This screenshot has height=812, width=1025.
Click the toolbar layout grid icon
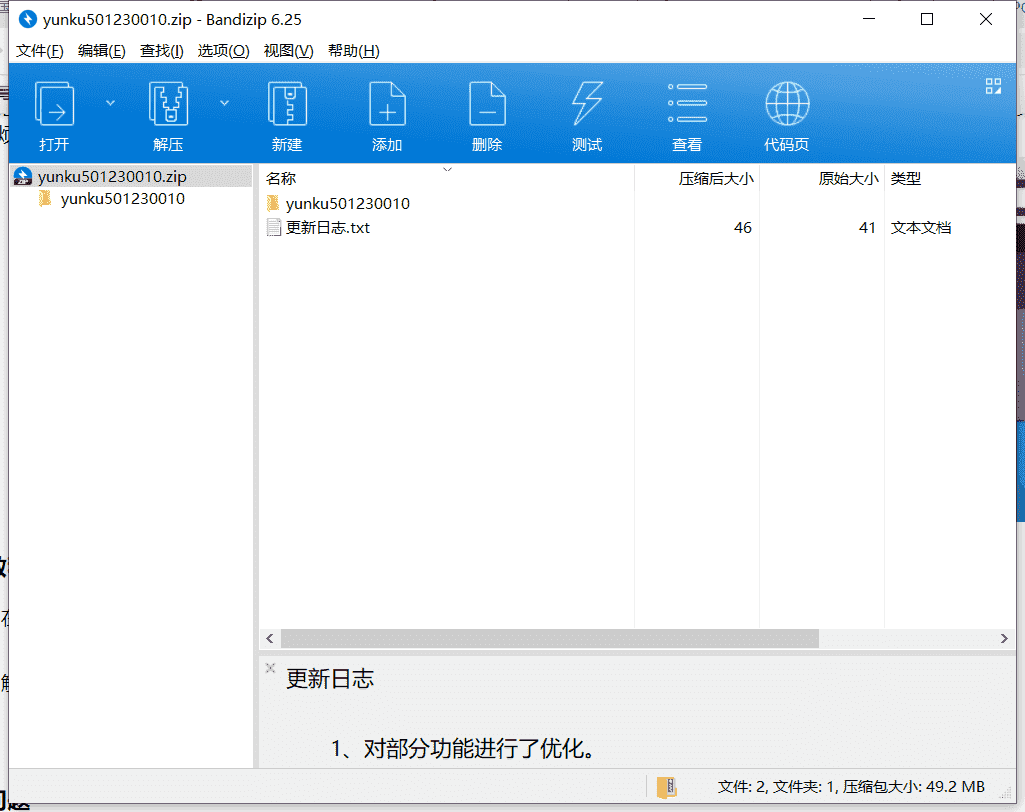click(993, 86)
